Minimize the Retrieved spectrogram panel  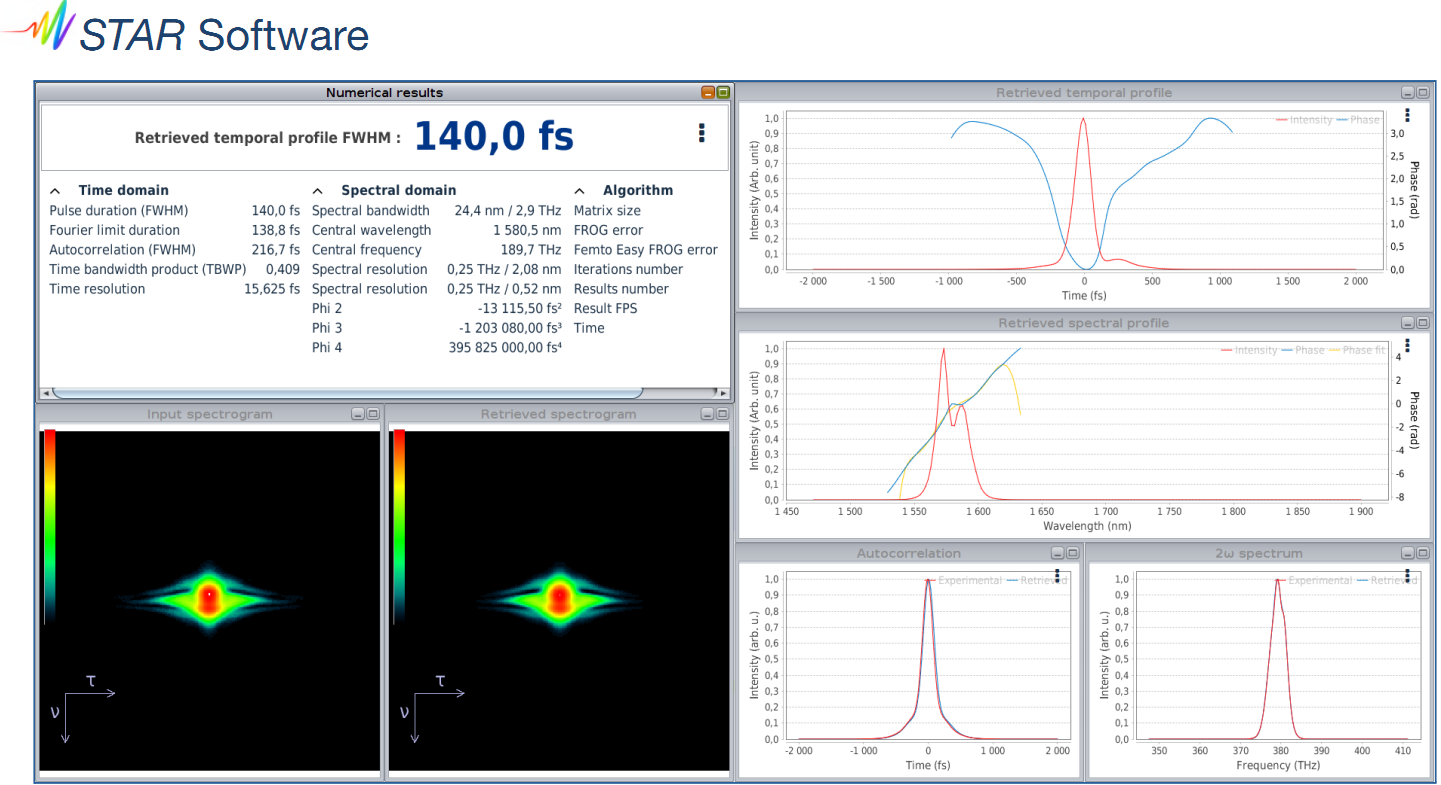click(707, 414)
